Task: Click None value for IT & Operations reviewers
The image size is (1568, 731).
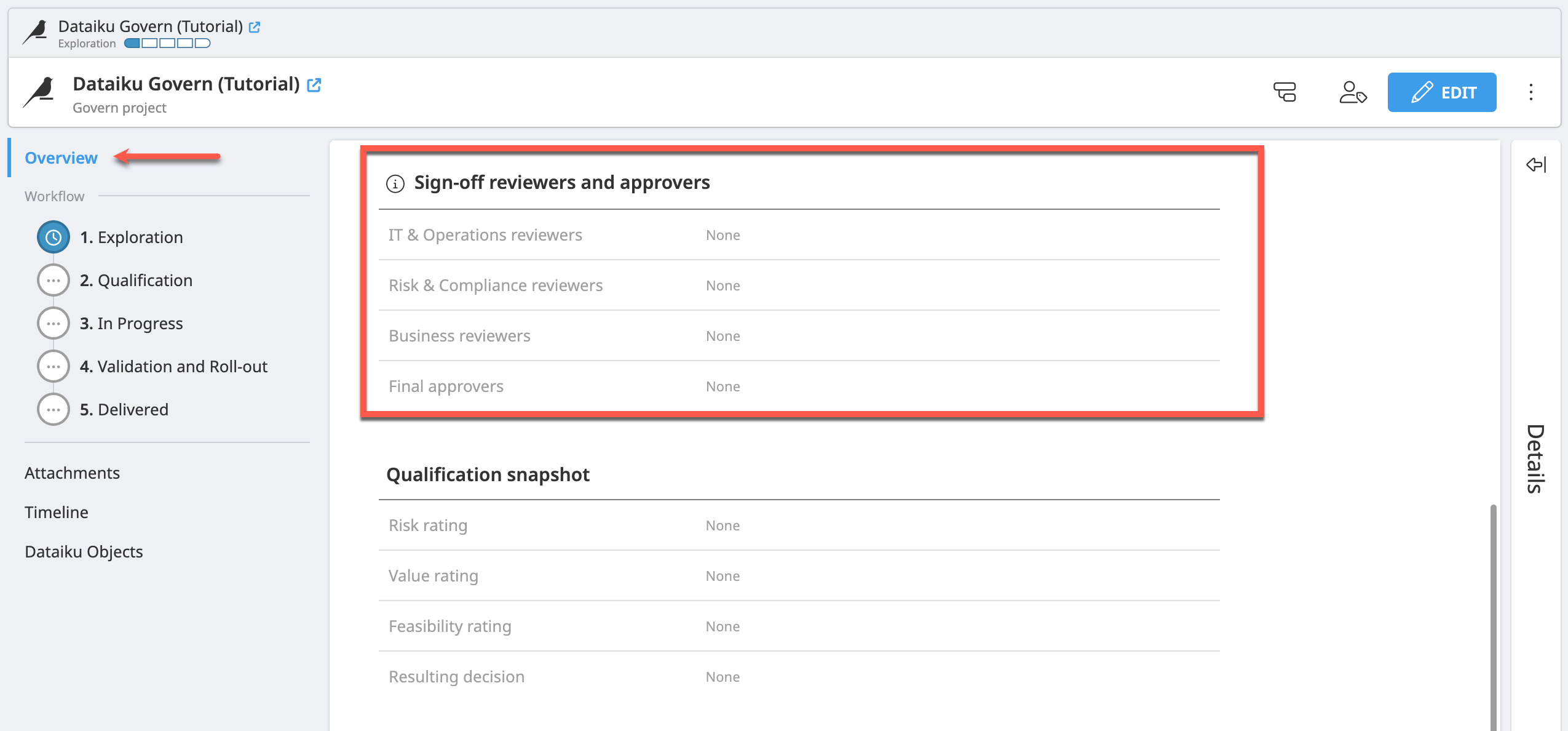Action: tap(723, 235)
